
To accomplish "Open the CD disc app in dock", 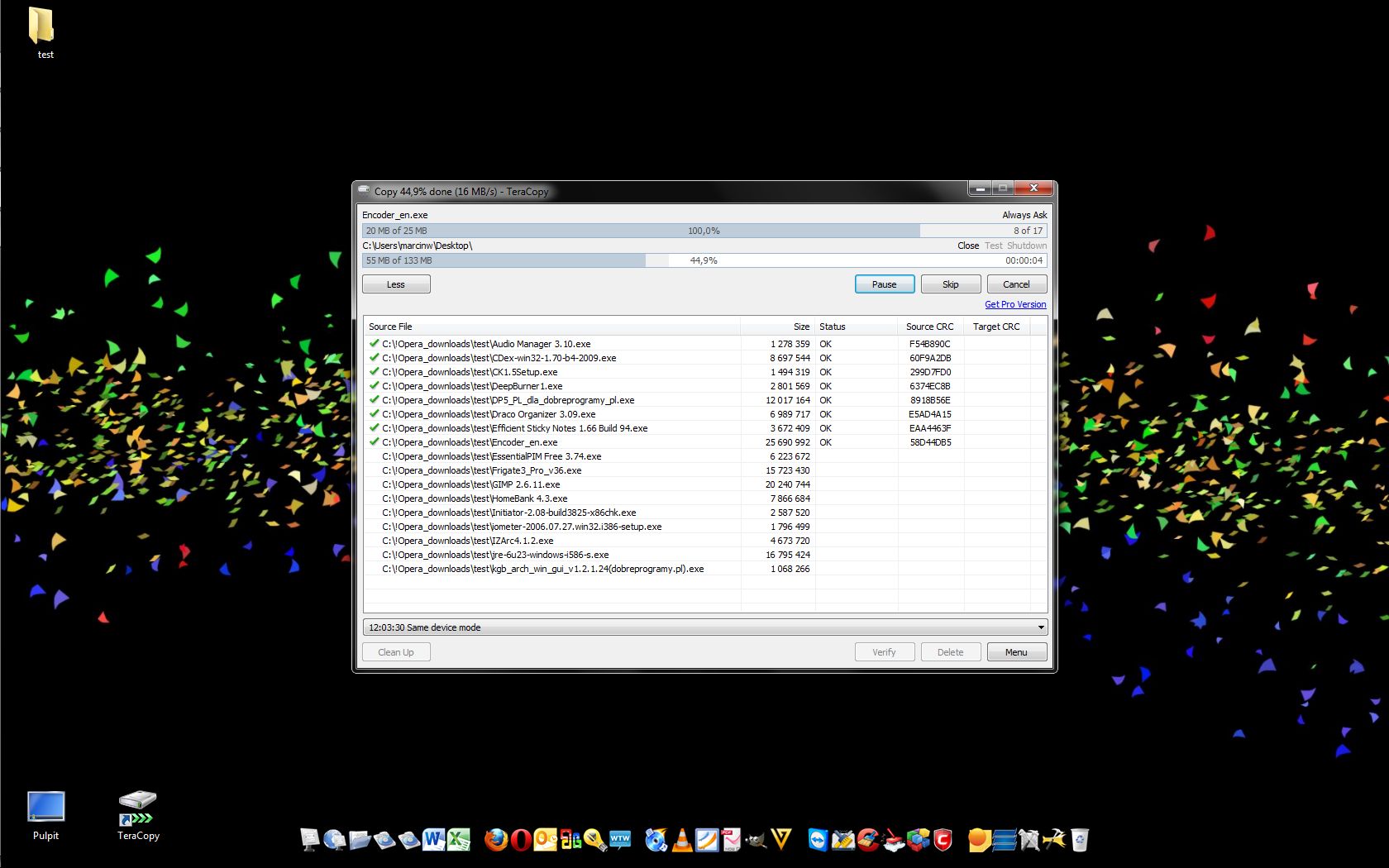I will (x=656, y=840).
